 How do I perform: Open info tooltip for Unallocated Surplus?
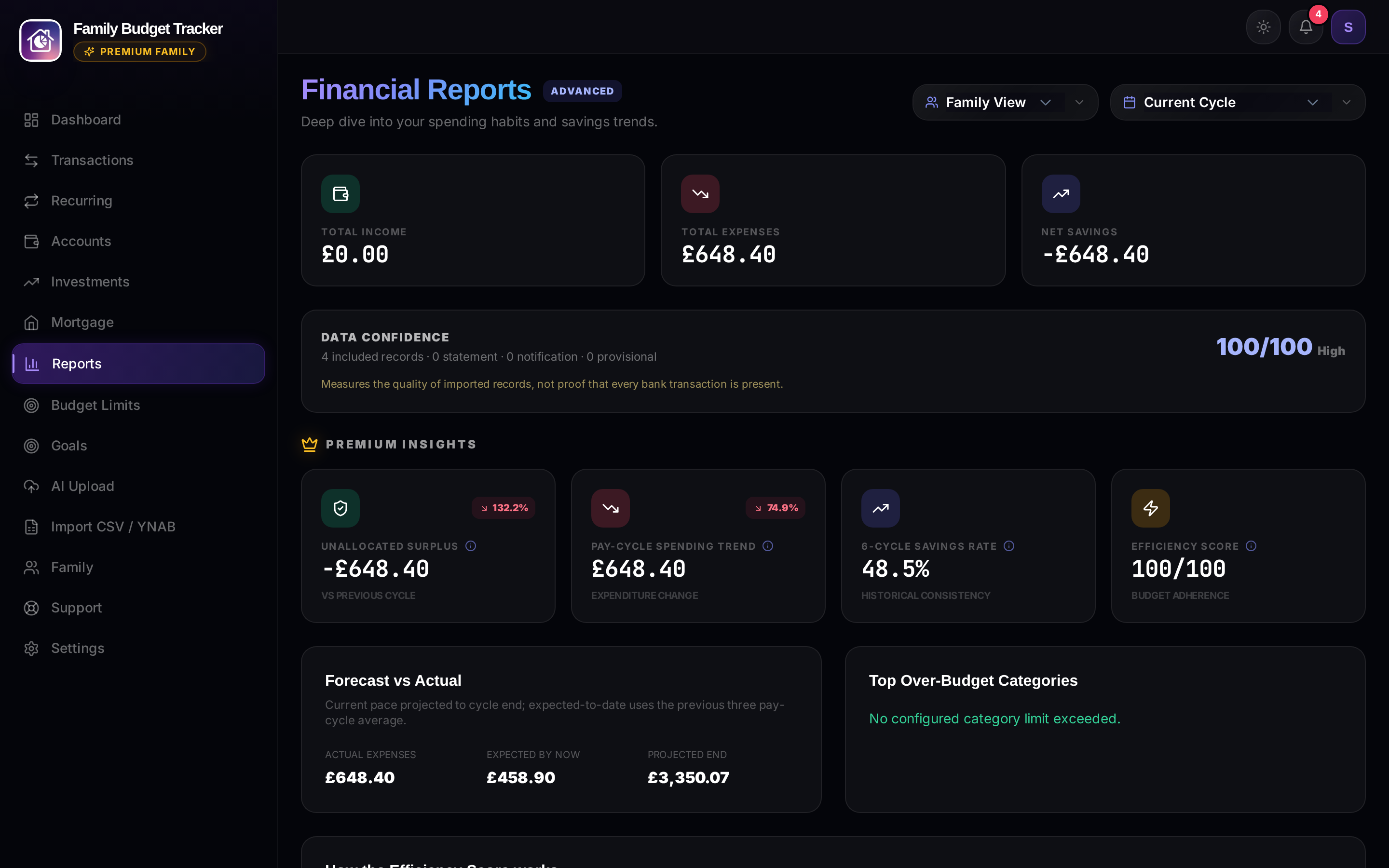pos(471,546)
